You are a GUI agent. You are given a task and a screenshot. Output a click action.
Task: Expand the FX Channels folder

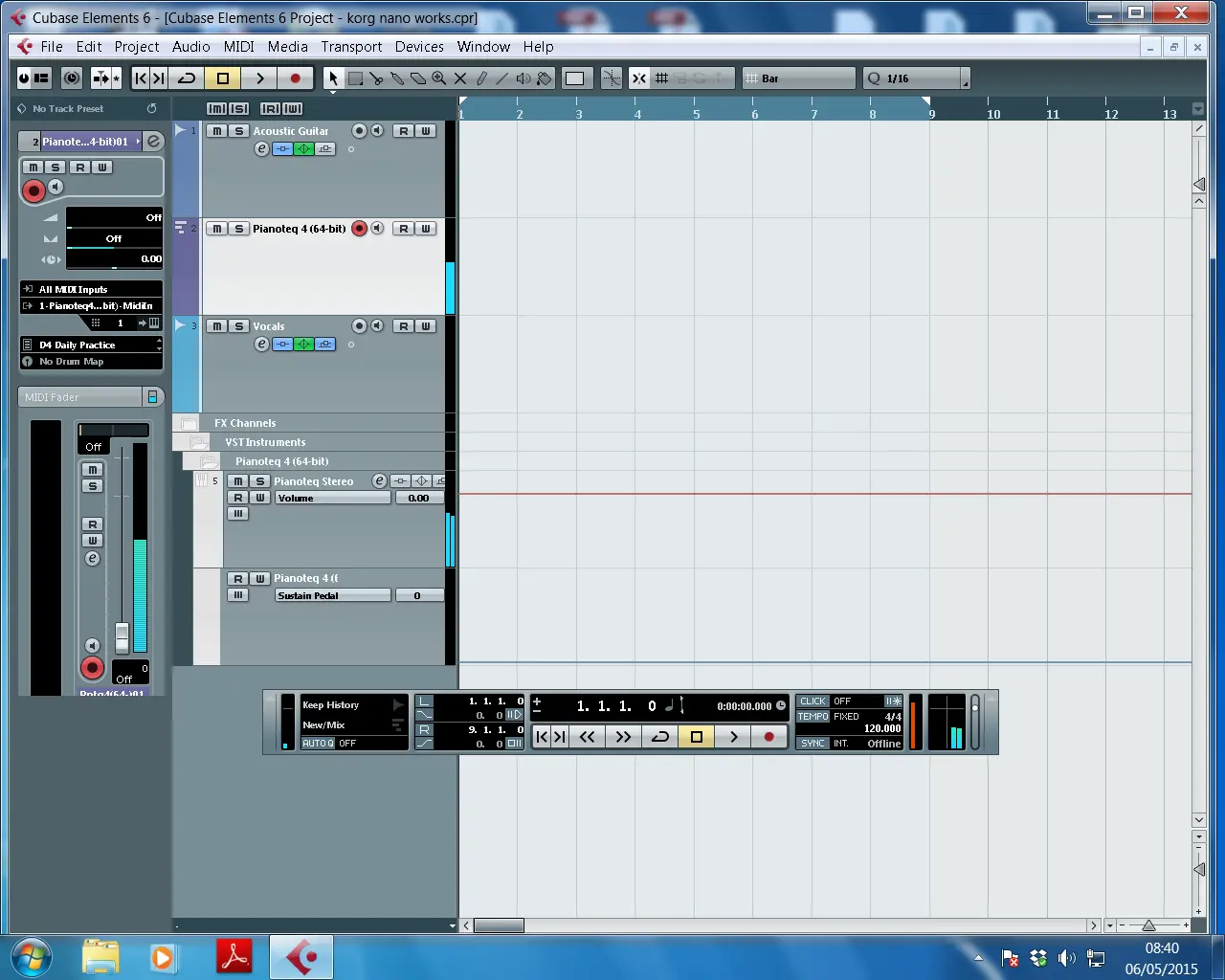[x=189, y=423]
